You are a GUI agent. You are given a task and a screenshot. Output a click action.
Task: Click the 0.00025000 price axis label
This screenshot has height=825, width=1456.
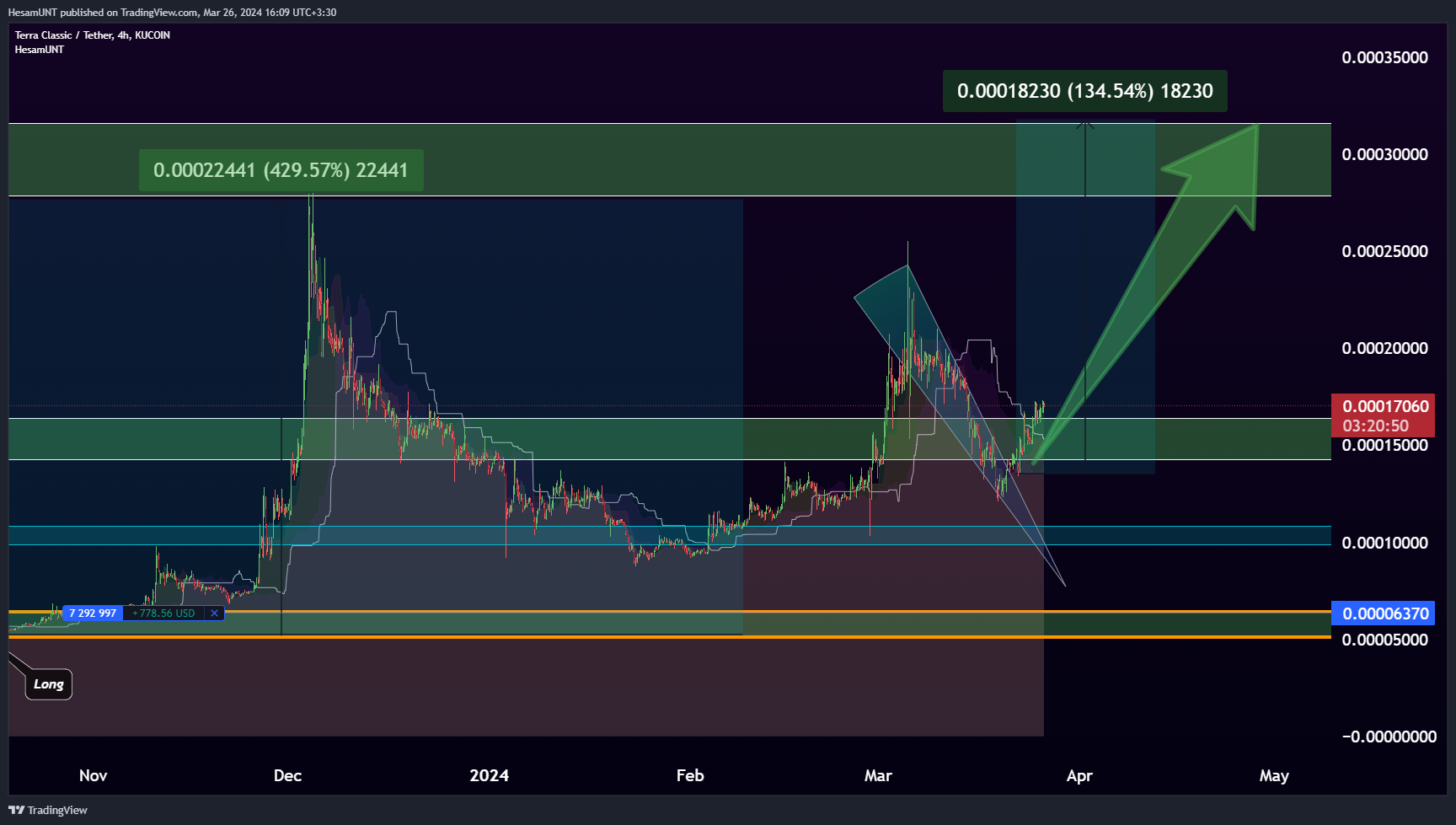tap(1385, 251)
